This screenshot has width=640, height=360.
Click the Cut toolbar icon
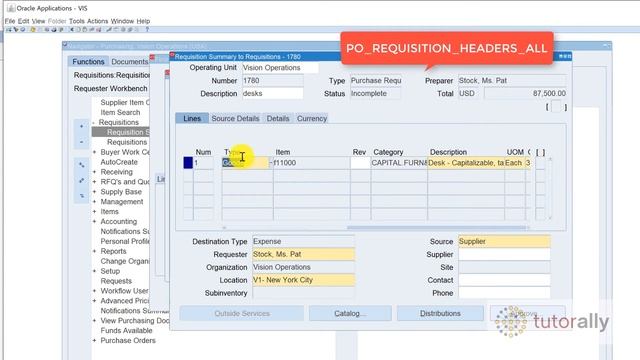(x=72, y=29)
